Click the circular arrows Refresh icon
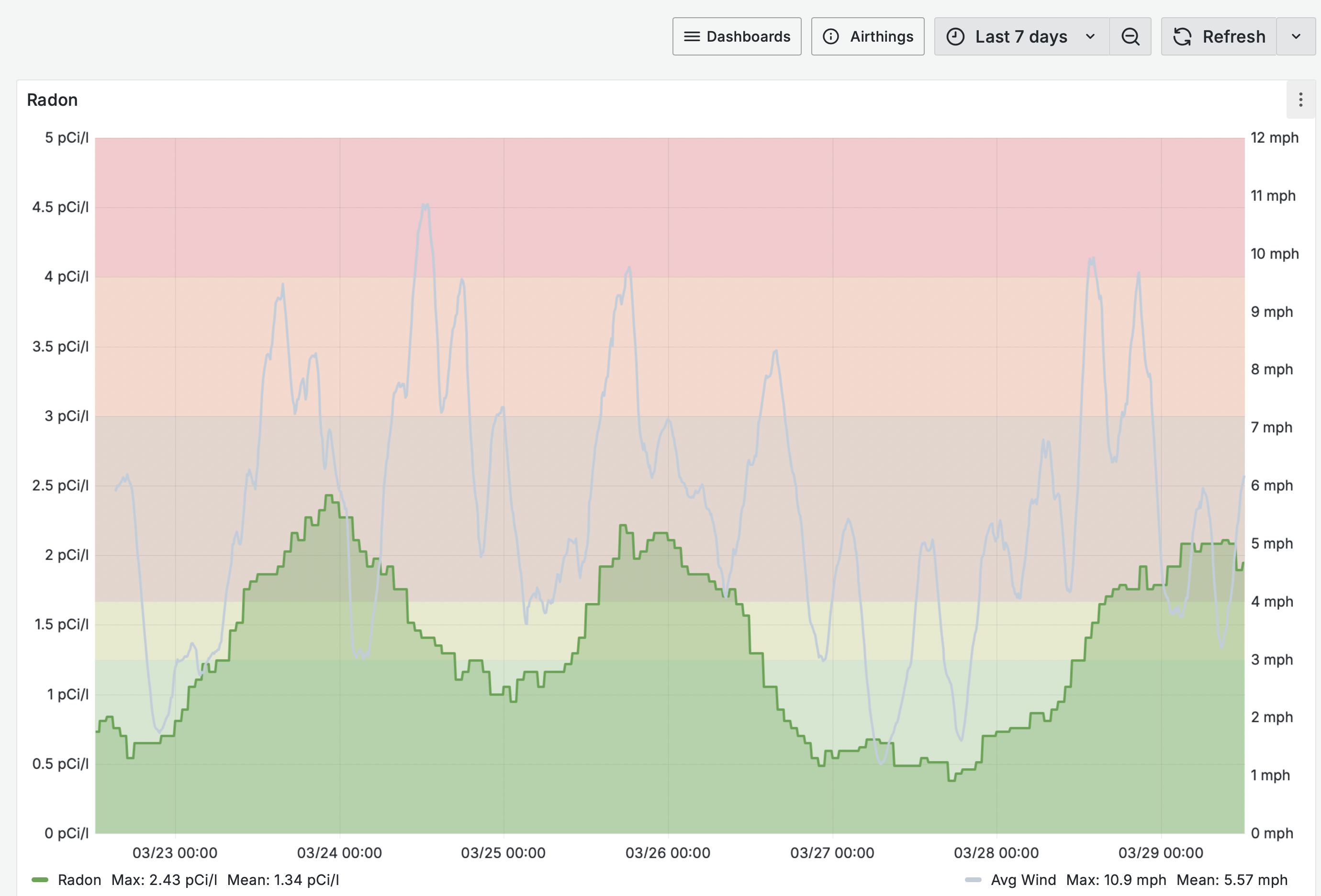Image resolution: width=1321 pixels, height=896 pixels. click(x=1182, y=36)
